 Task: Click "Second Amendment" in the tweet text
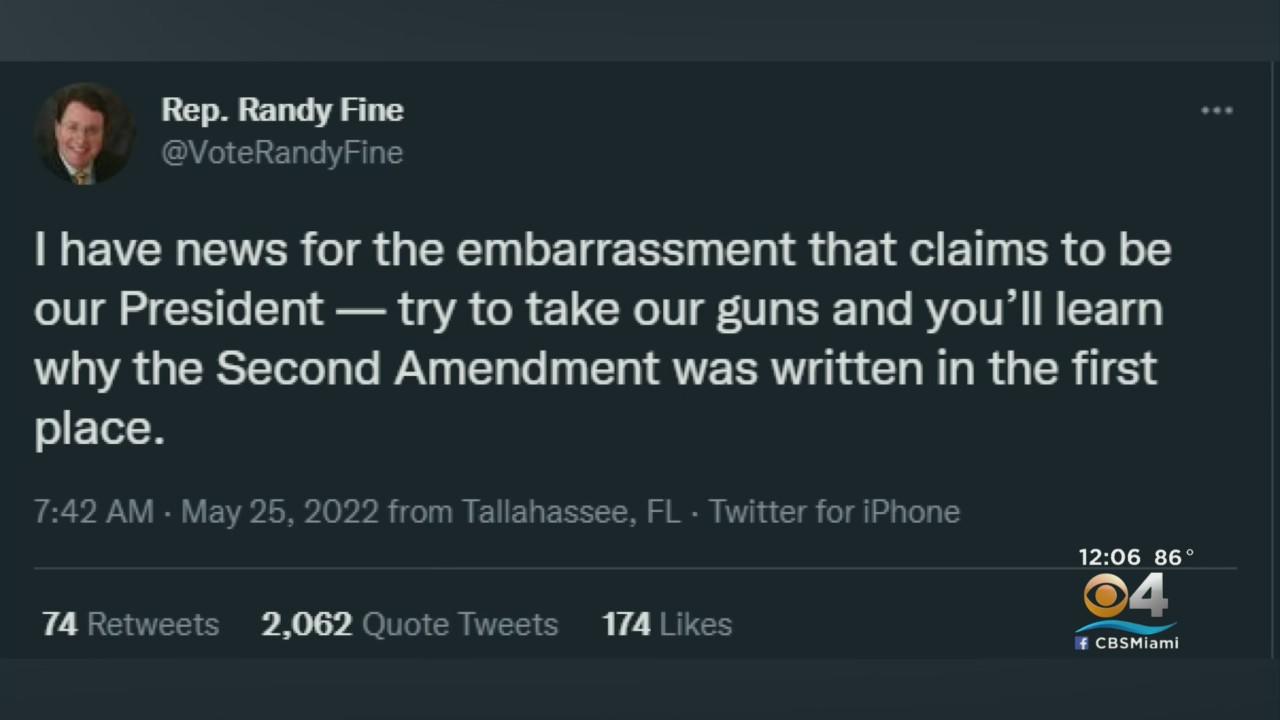click(437, 369)
